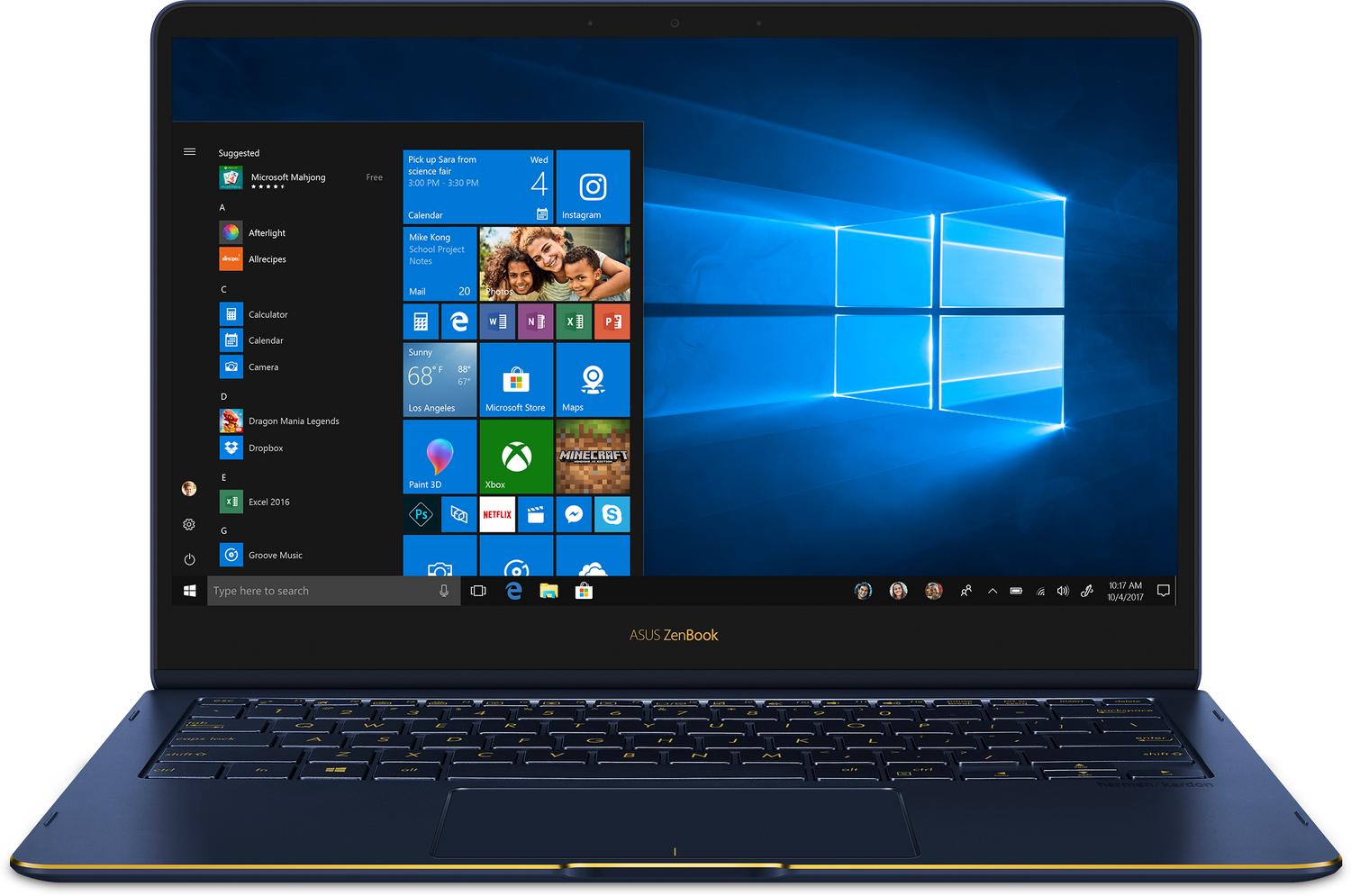Open the Photos tile thumbnail

coord(555,263)
